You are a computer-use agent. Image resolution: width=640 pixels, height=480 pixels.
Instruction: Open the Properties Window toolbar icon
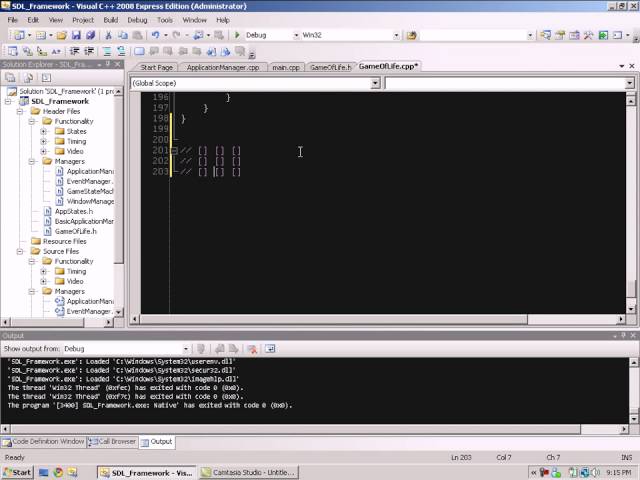click(x=560, y=35)
